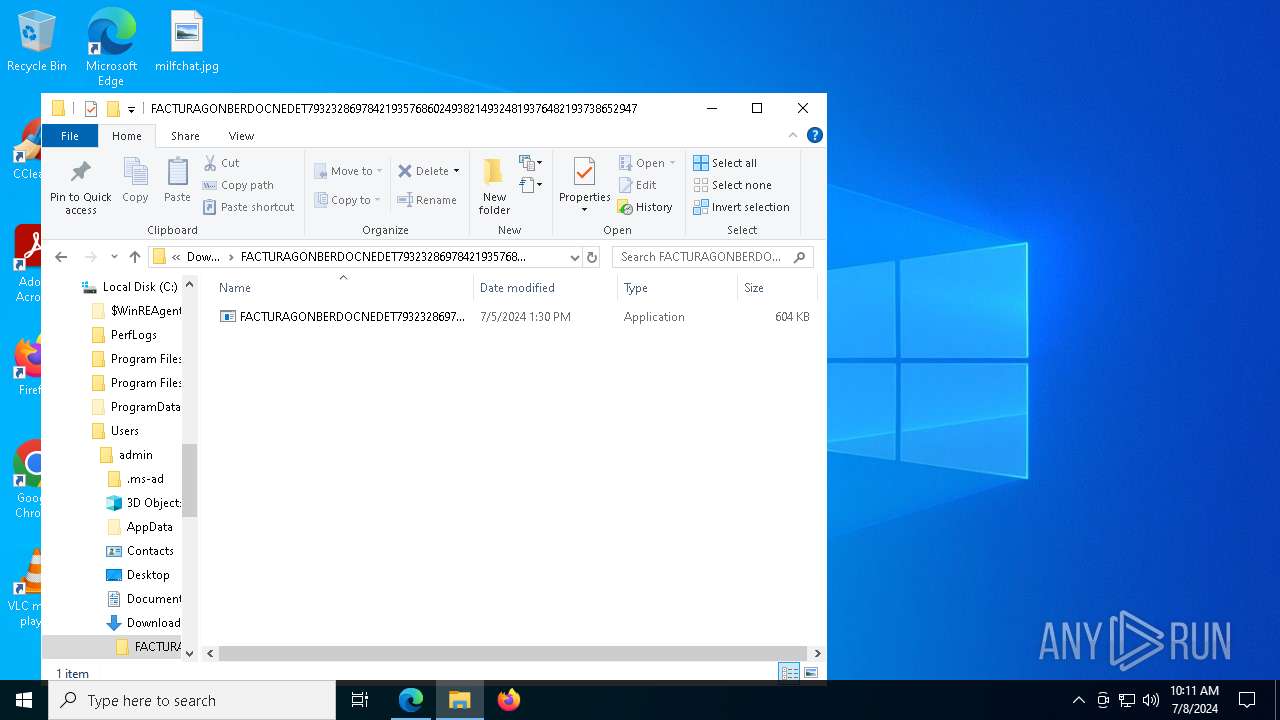
Task: Expand address bar history dropdown
Action: [x=574, y=257]
